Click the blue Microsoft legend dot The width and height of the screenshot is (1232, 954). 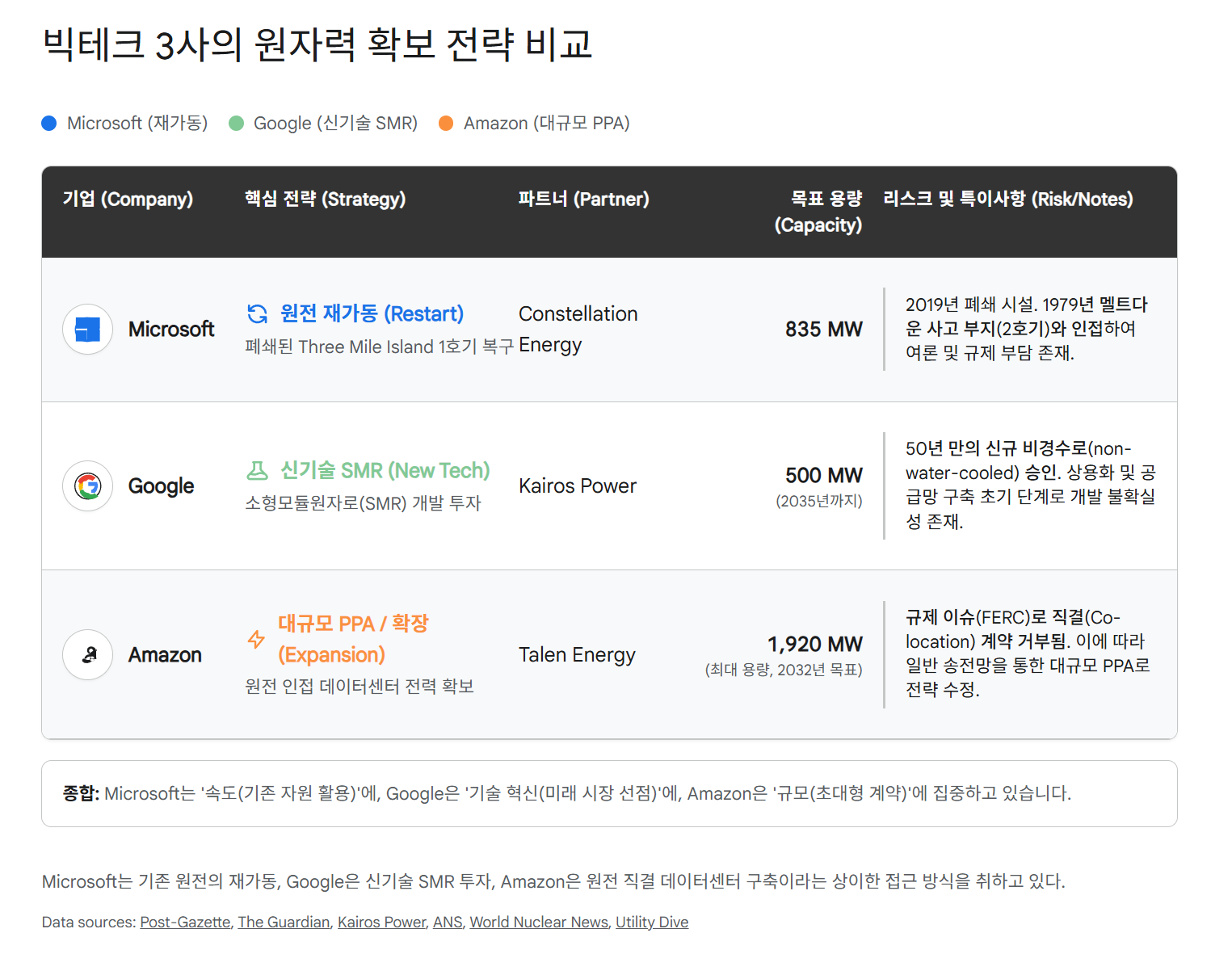coord(49,124)
